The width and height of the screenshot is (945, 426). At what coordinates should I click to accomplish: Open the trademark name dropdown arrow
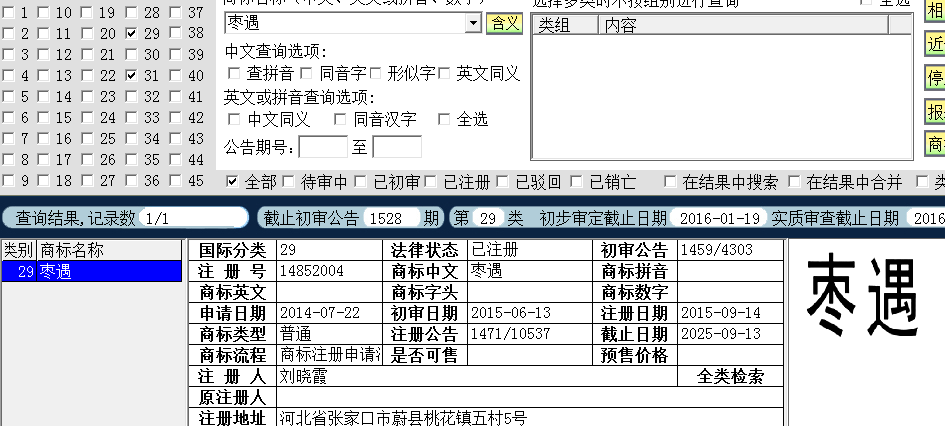coord(474,23)
